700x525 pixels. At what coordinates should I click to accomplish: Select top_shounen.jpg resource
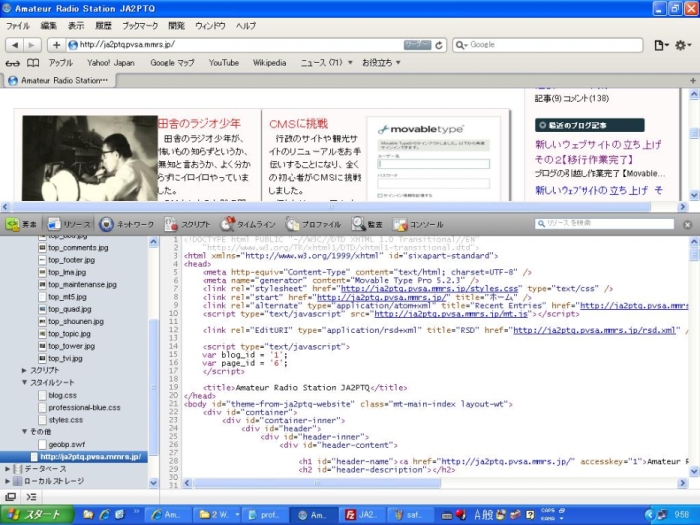(76, 321)
